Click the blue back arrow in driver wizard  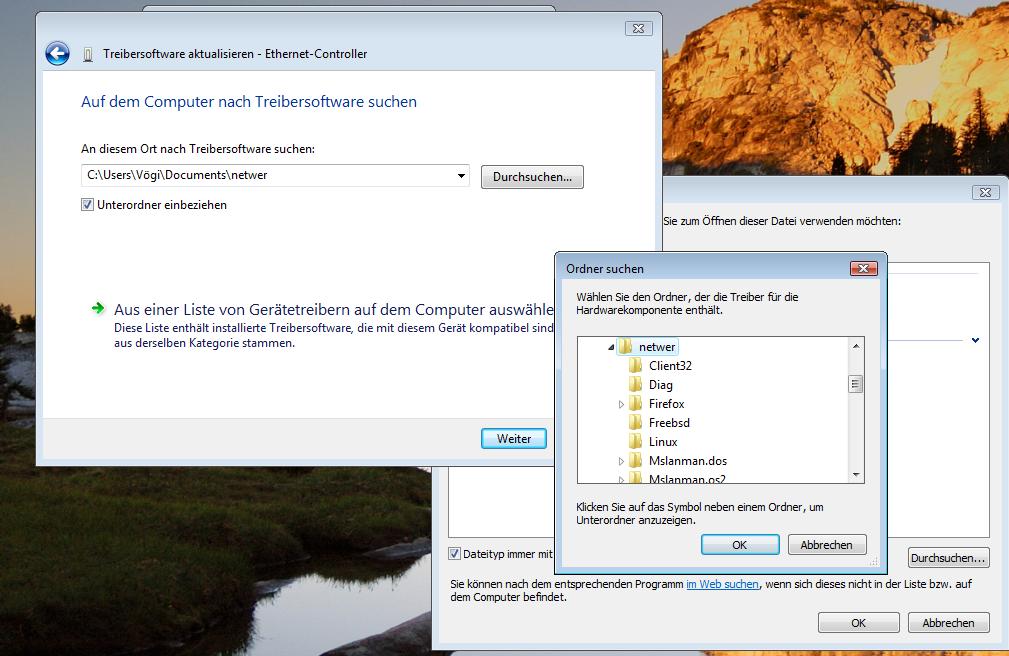click(x=57, y=54)
